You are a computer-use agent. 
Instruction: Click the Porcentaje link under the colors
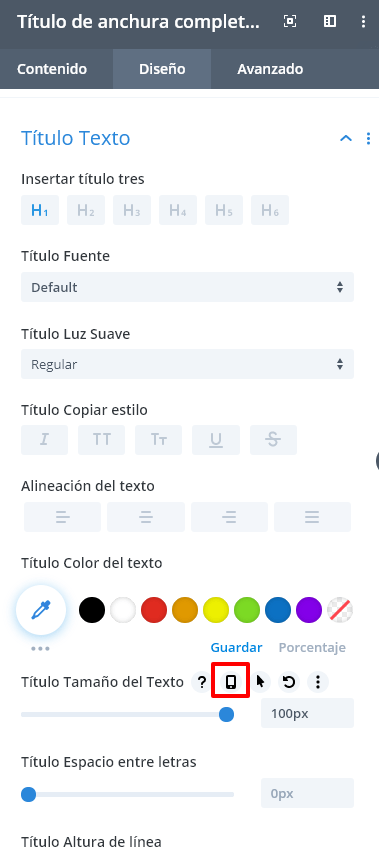312,647
